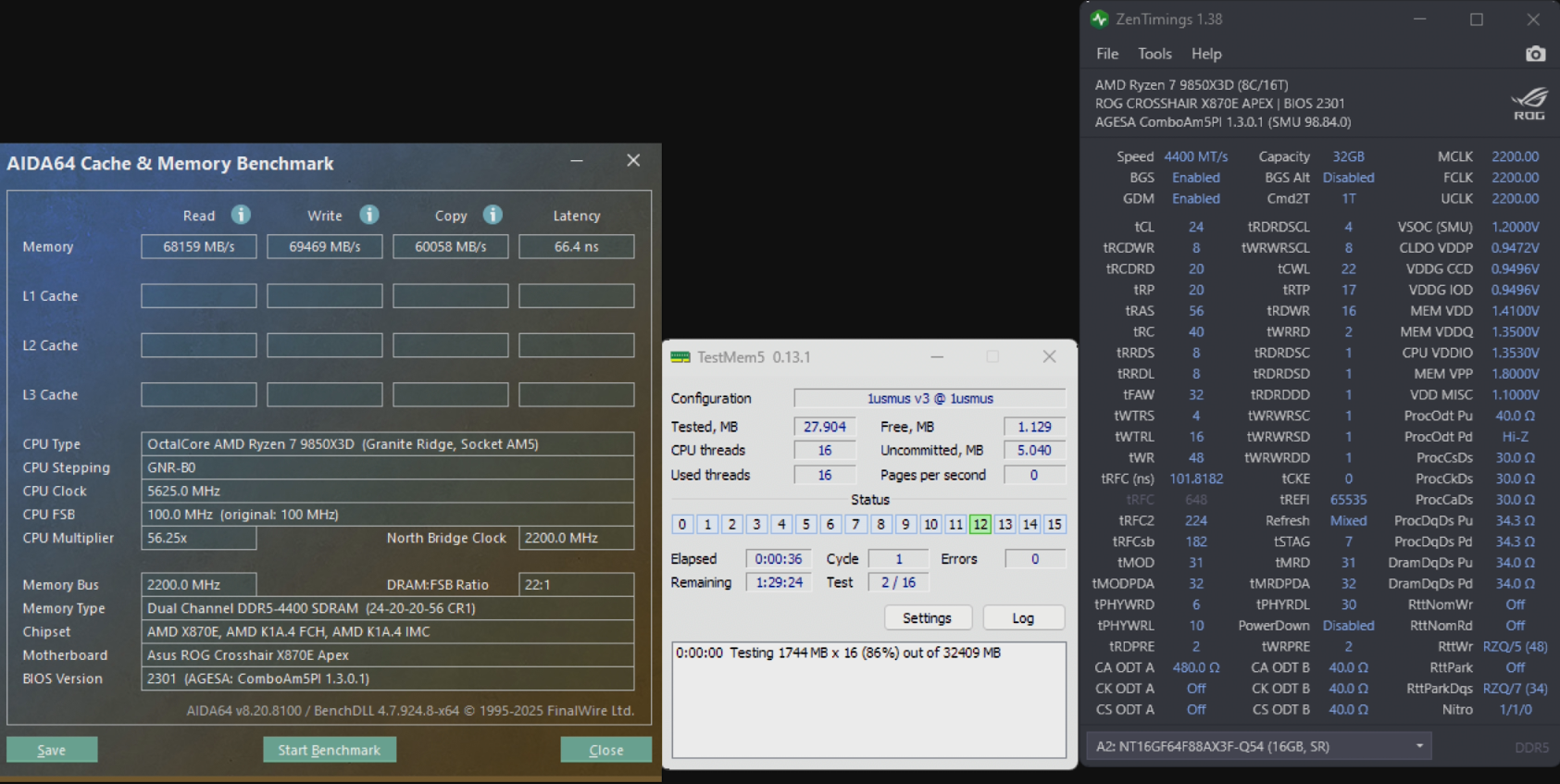Close the TestMem5 window

pos(1049,356)
